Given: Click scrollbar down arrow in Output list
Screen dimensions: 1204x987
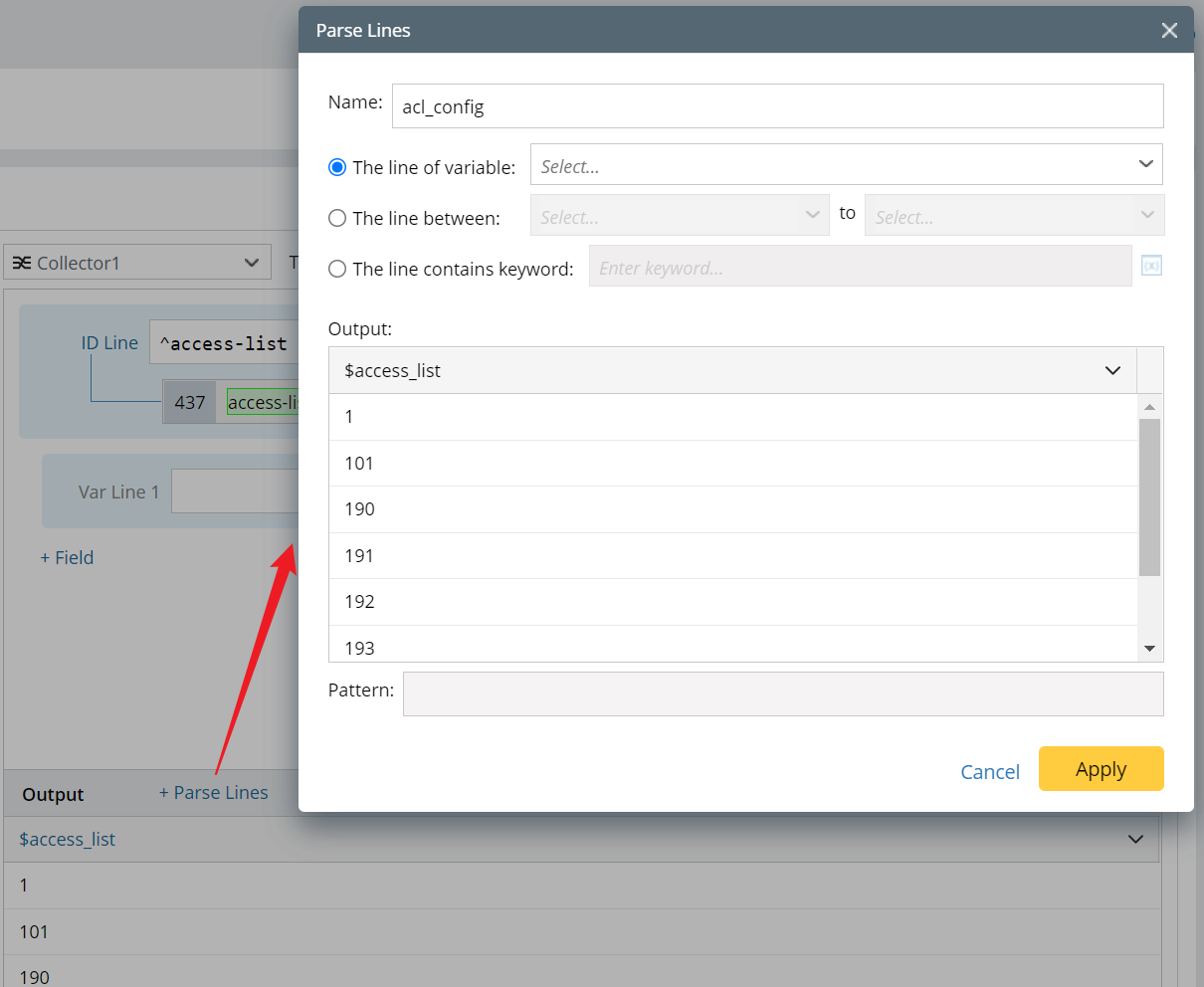Looking at the screenshot, I should click(x=1149, y=649).
